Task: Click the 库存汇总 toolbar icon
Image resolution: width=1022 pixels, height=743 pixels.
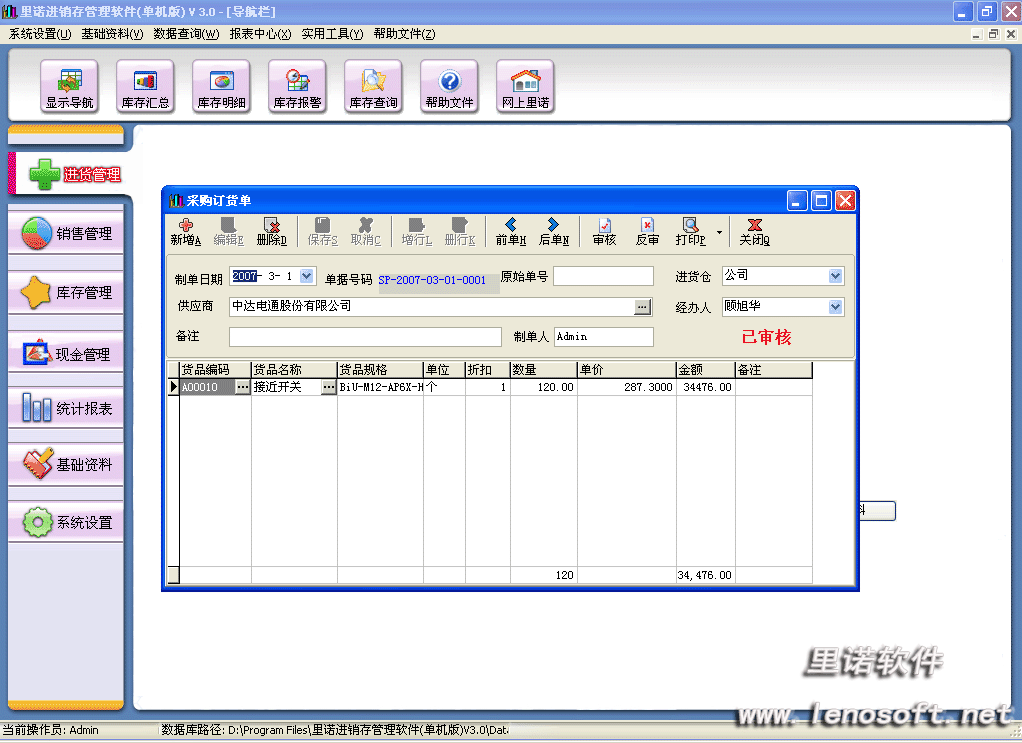Action: coord(145,86)
